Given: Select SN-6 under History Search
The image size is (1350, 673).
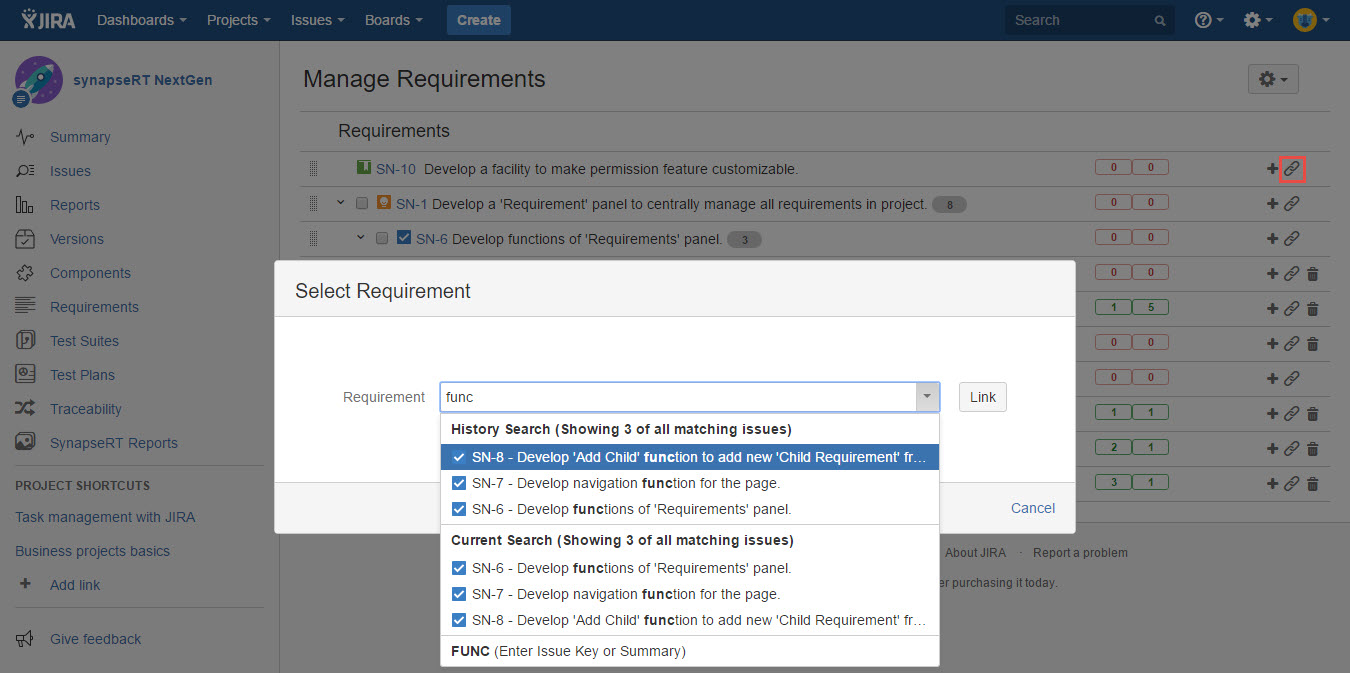Looking at the screenshot, I should (690, 509).
